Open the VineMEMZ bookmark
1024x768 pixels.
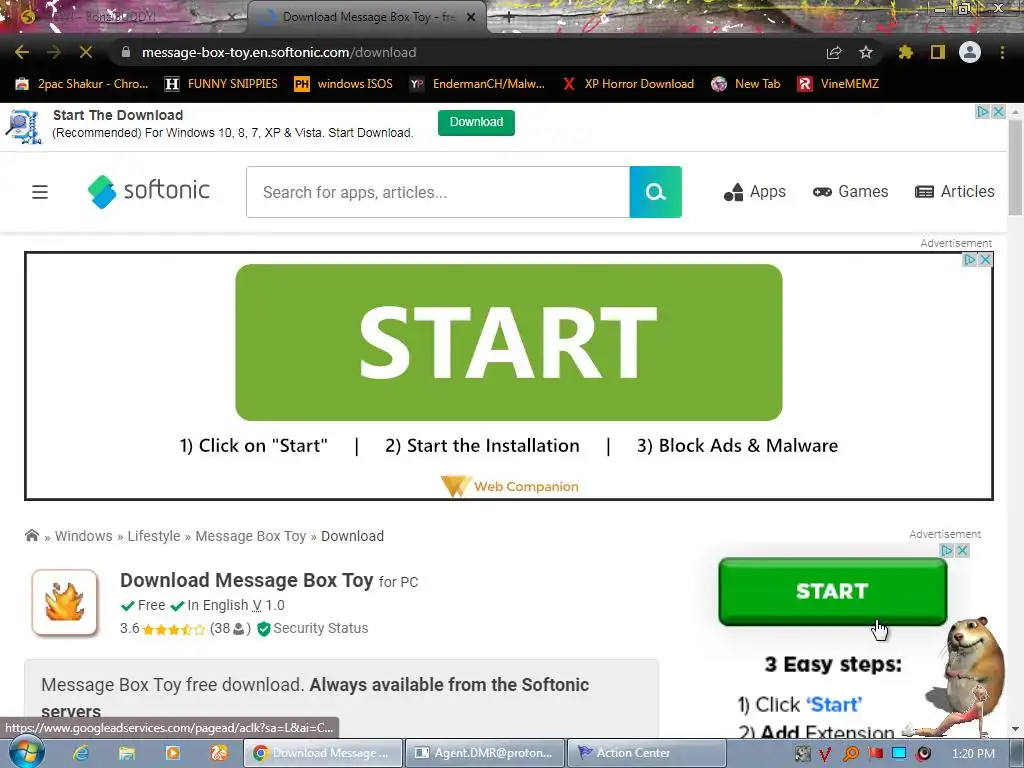click(x=839, y=84)
